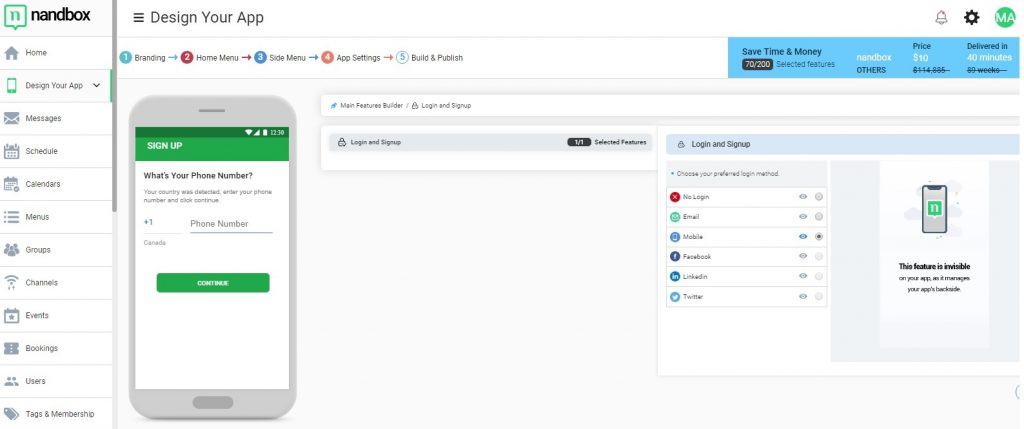Screen dimensions: 1024x429
Task: Click Main Features Builder breadcrumb link
Action: pyautogui.click(x=367, y=105)
